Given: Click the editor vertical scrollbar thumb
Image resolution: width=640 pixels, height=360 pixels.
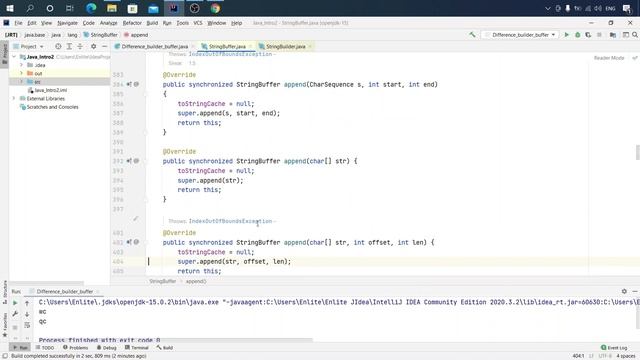Looking at the screenshot, I should click(x=638, y=152).
